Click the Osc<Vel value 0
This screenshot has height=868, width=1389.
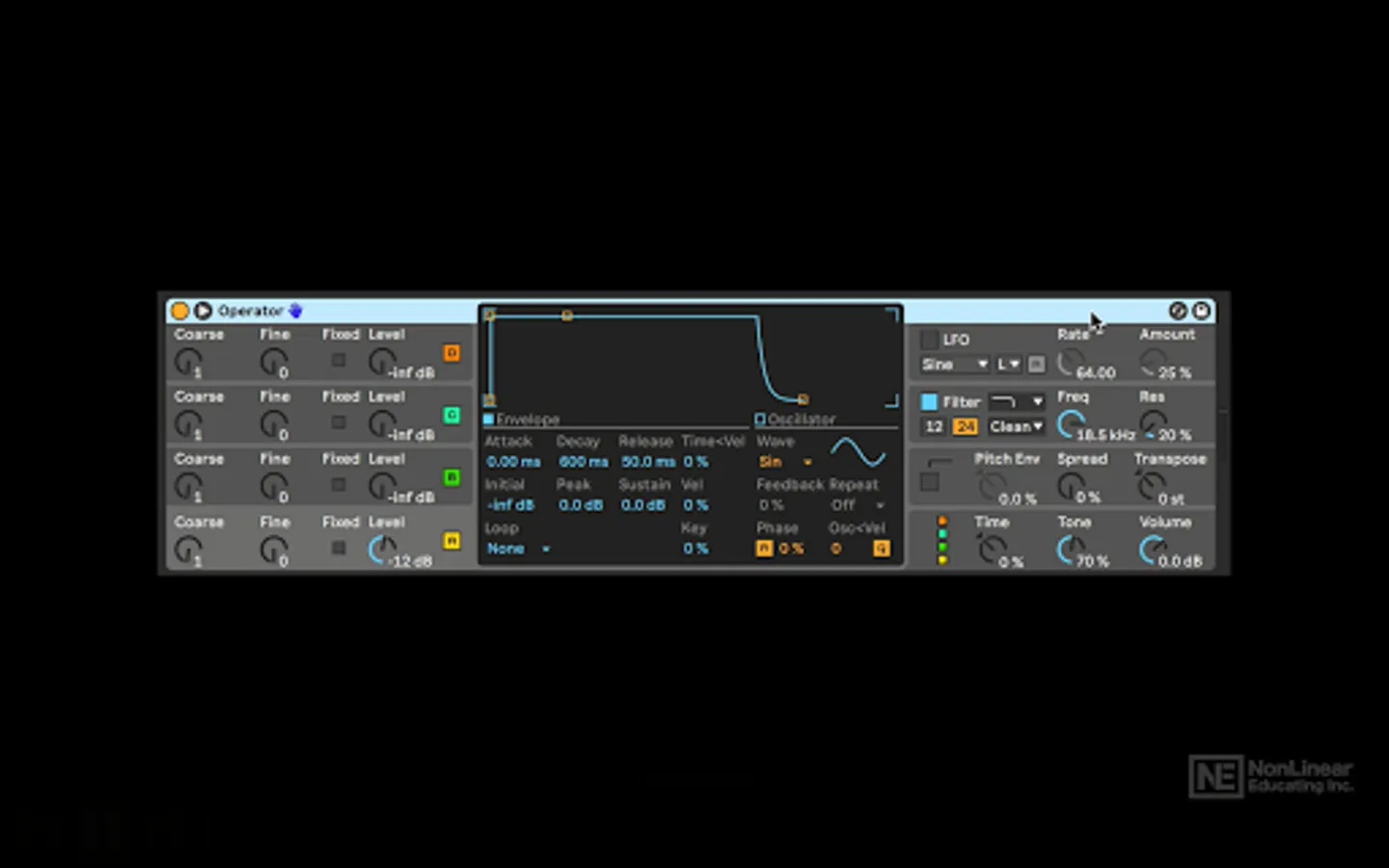tap(836, 549)
